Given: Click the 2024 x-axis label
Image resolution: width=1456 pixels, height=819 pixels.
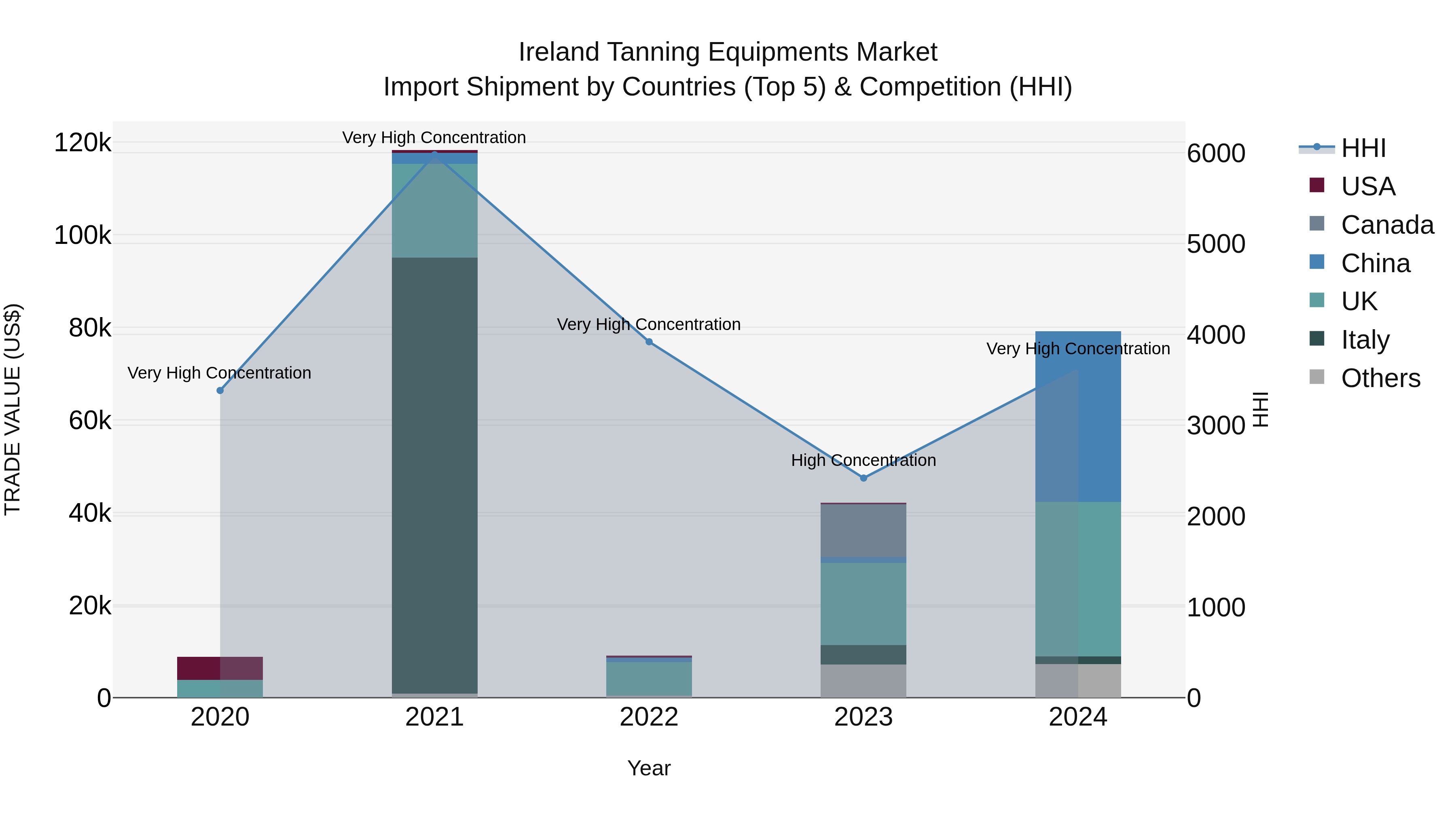Looking at the screenshot, I should pos(1078,717).
